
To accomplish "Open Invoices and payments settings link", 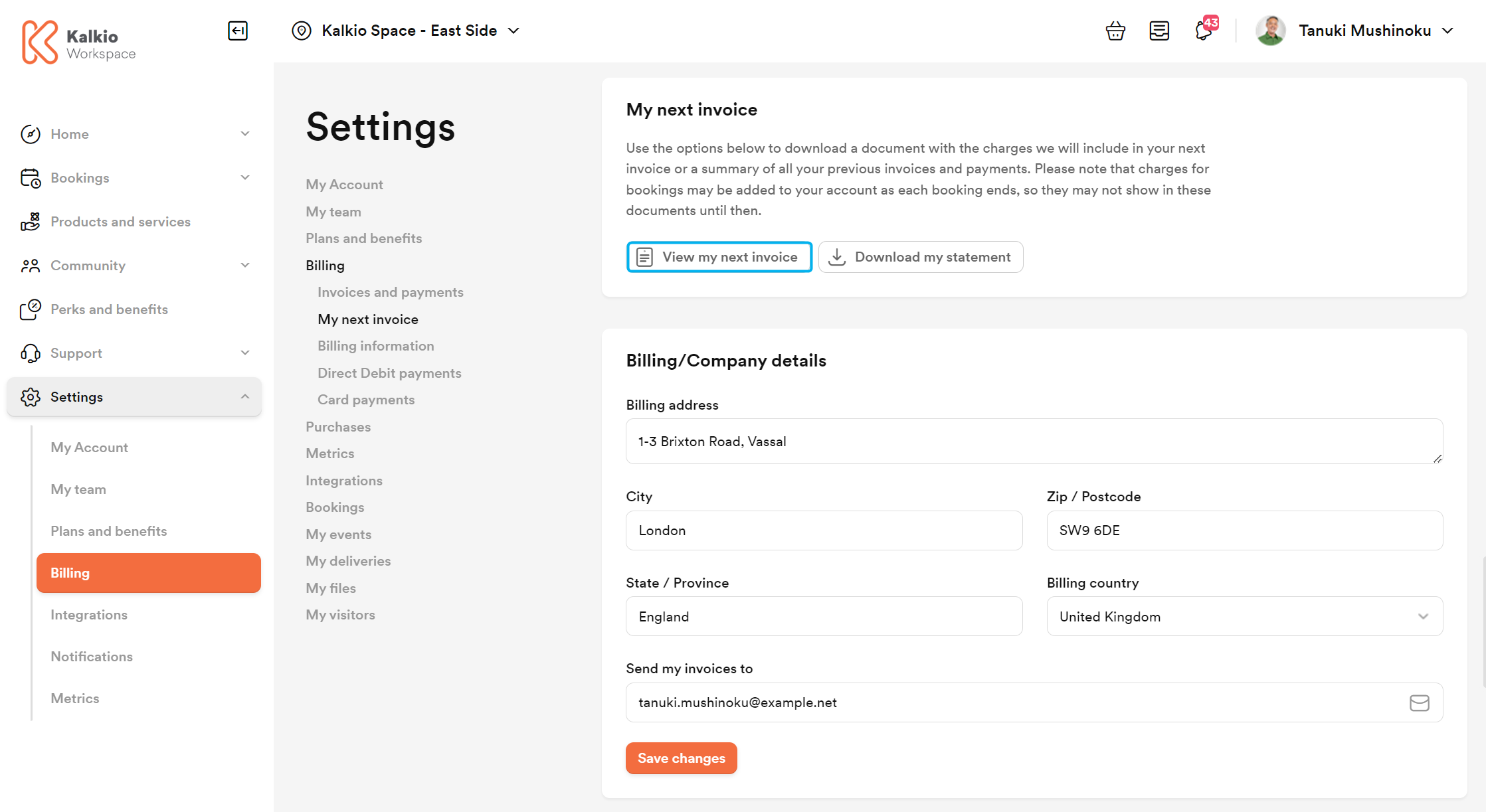I will click(x=391, y=292).
